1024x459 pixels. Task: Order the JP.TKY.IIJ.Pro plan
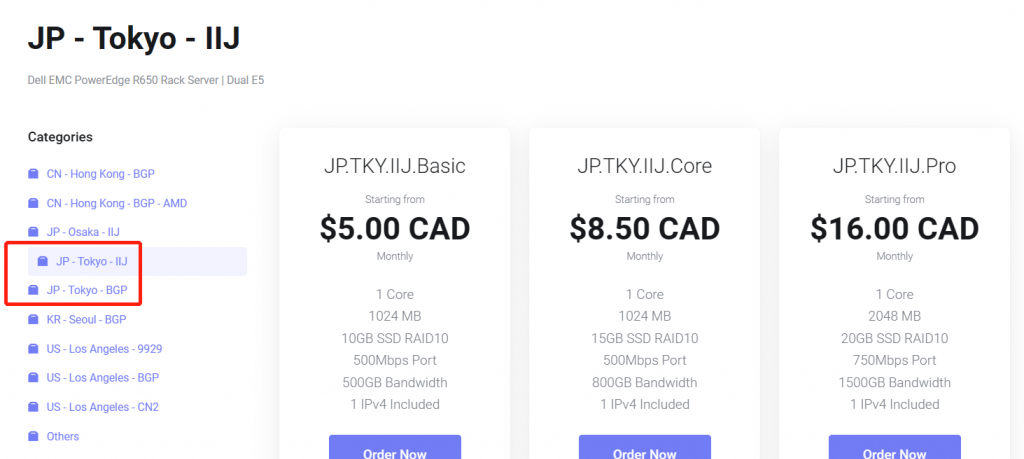tap(895, 448)
